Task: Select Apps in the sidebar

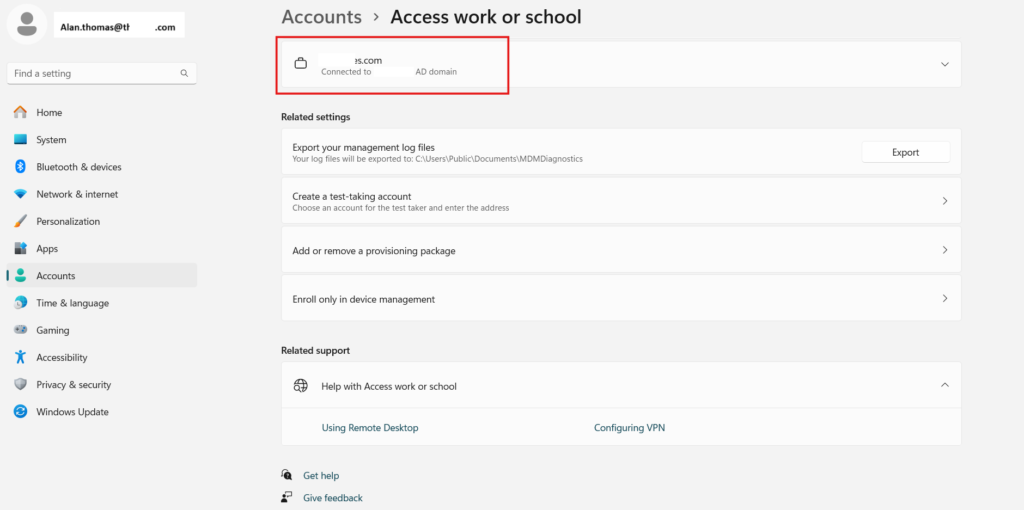Action: tap(102, 249)
